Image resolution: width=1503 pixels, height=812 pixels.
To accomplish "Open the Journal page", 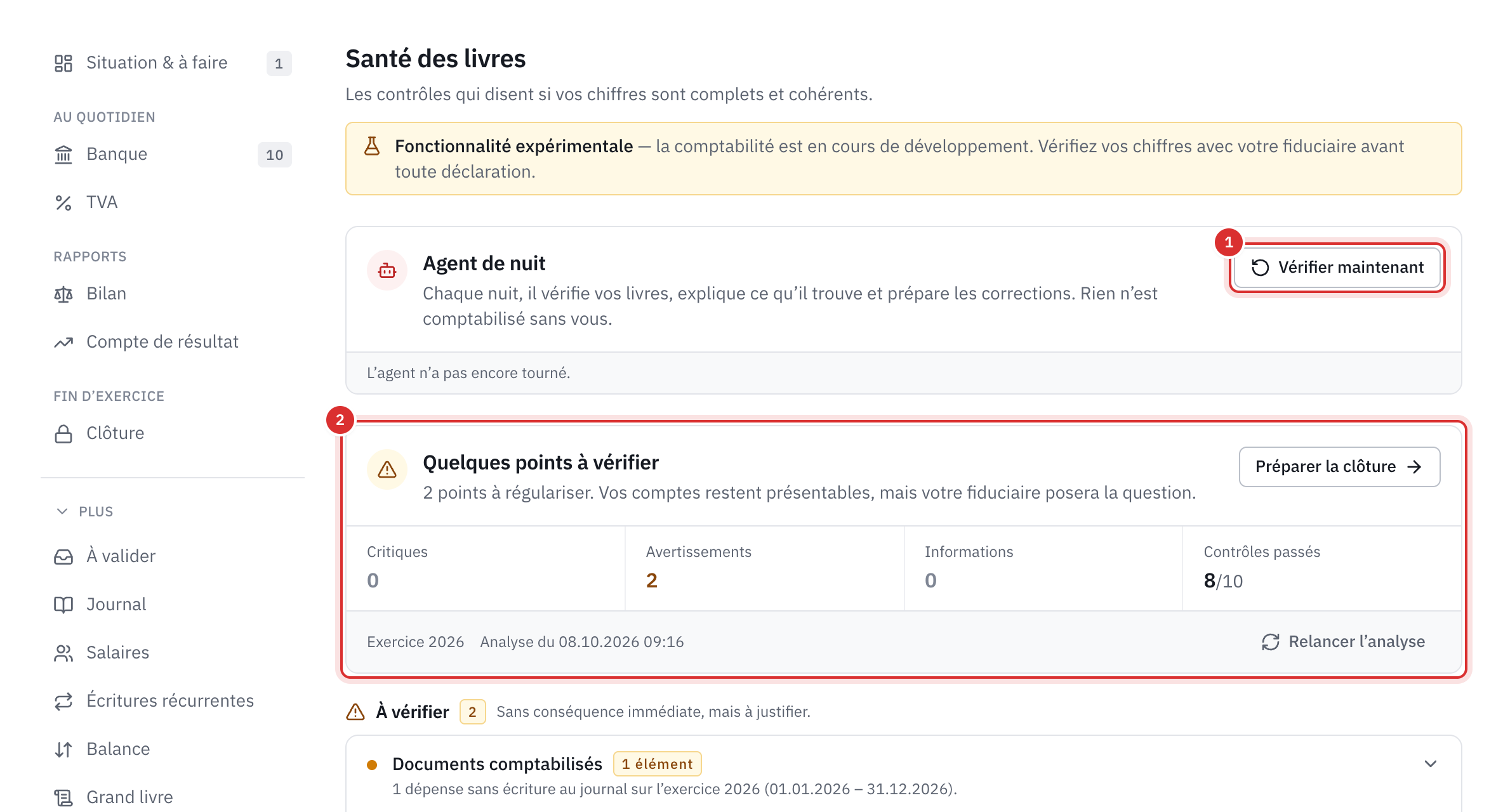I will [x=173, y=605].
